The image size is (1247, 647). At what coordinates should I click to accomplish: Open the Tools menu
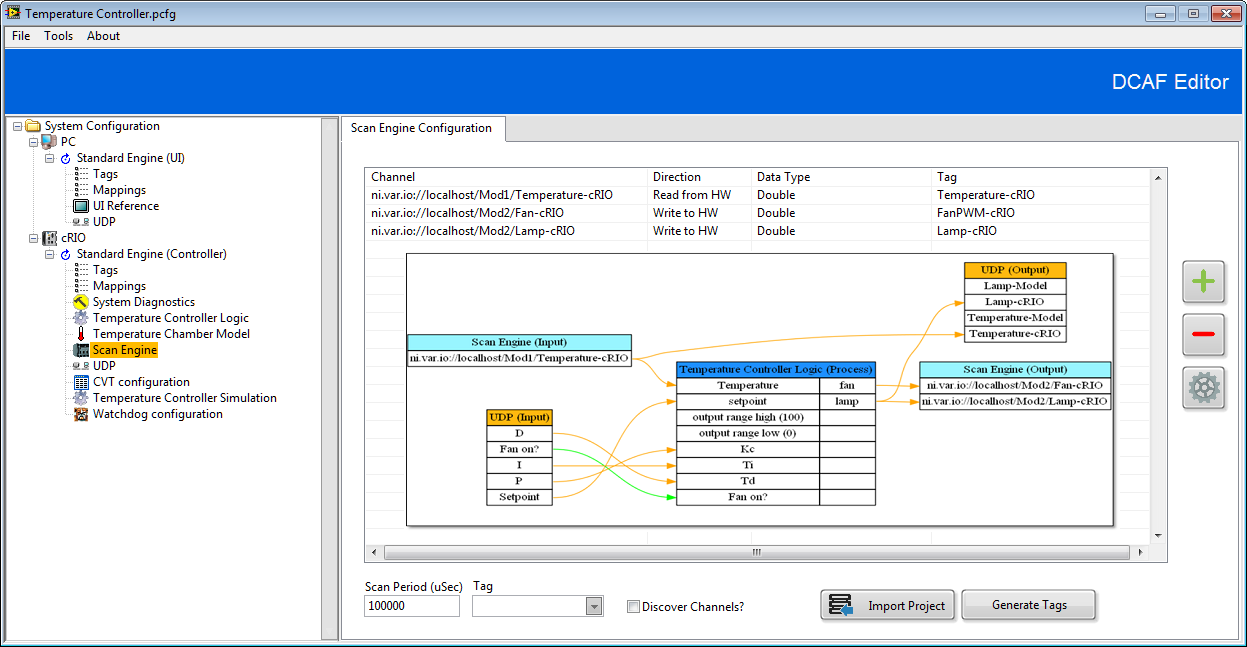tap(58, 36)
